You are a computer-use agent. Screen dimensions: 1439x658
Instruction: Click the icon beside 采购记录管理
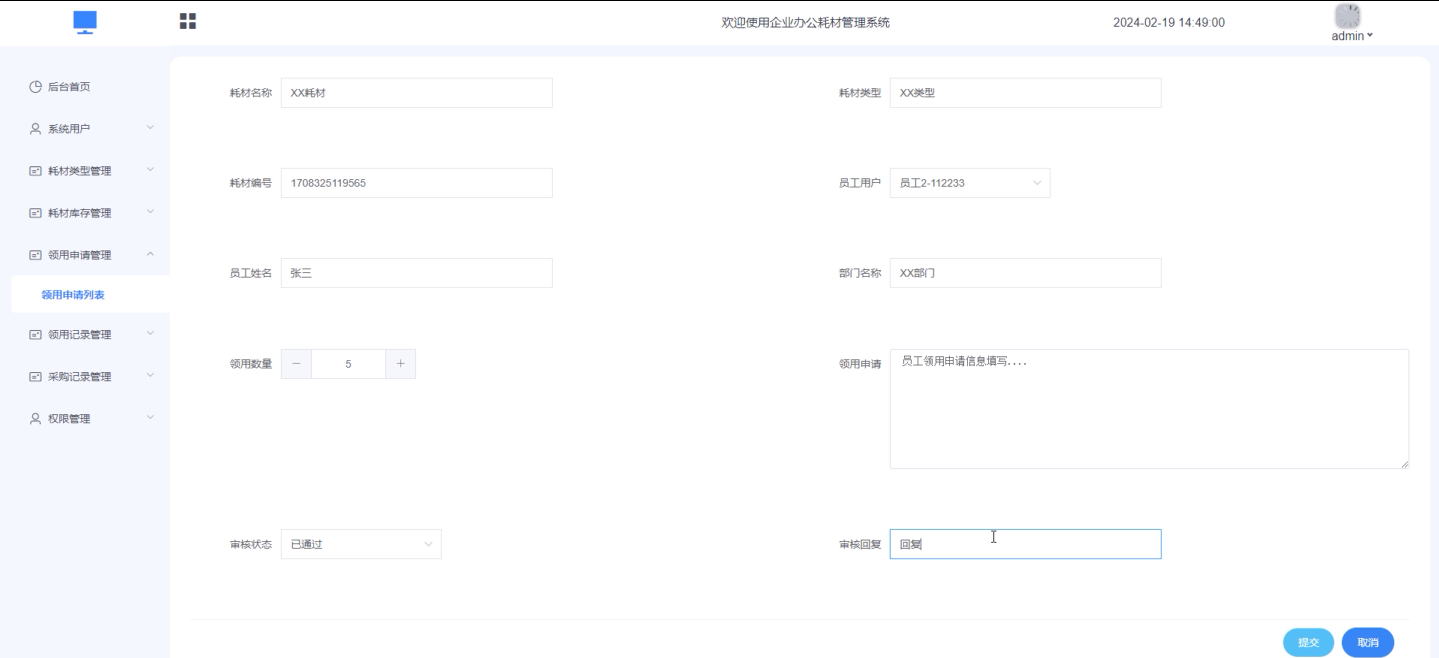coord(36,377)
